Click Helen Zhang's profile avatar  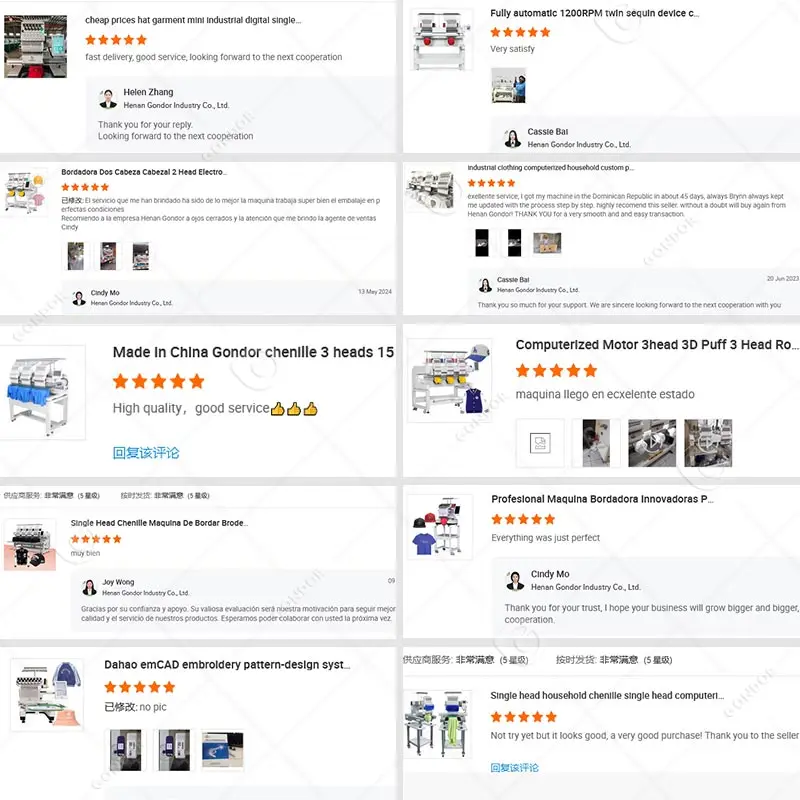pos(108,98)
